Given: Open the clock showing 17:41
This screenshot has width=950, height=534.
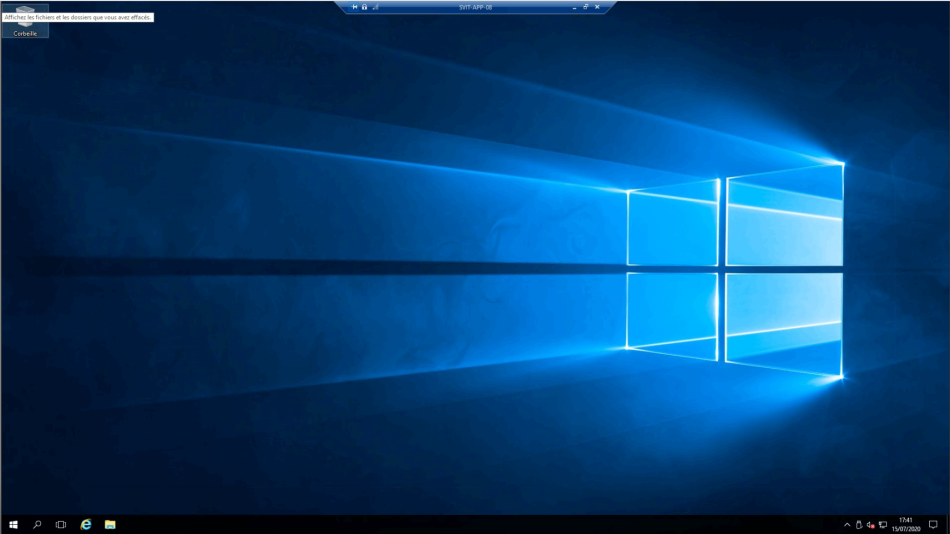Looking at the screenshot, I should point(906,524).
